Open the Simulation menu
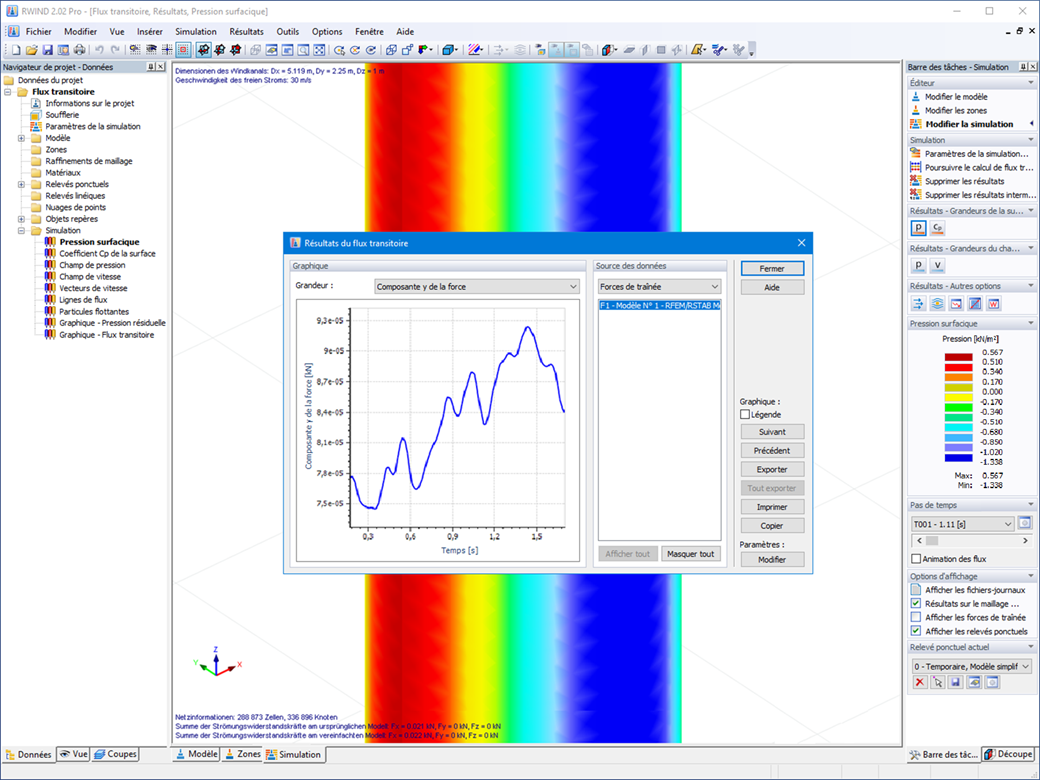Viewport: 1040px width, 780px height. [x=196, y=31]
